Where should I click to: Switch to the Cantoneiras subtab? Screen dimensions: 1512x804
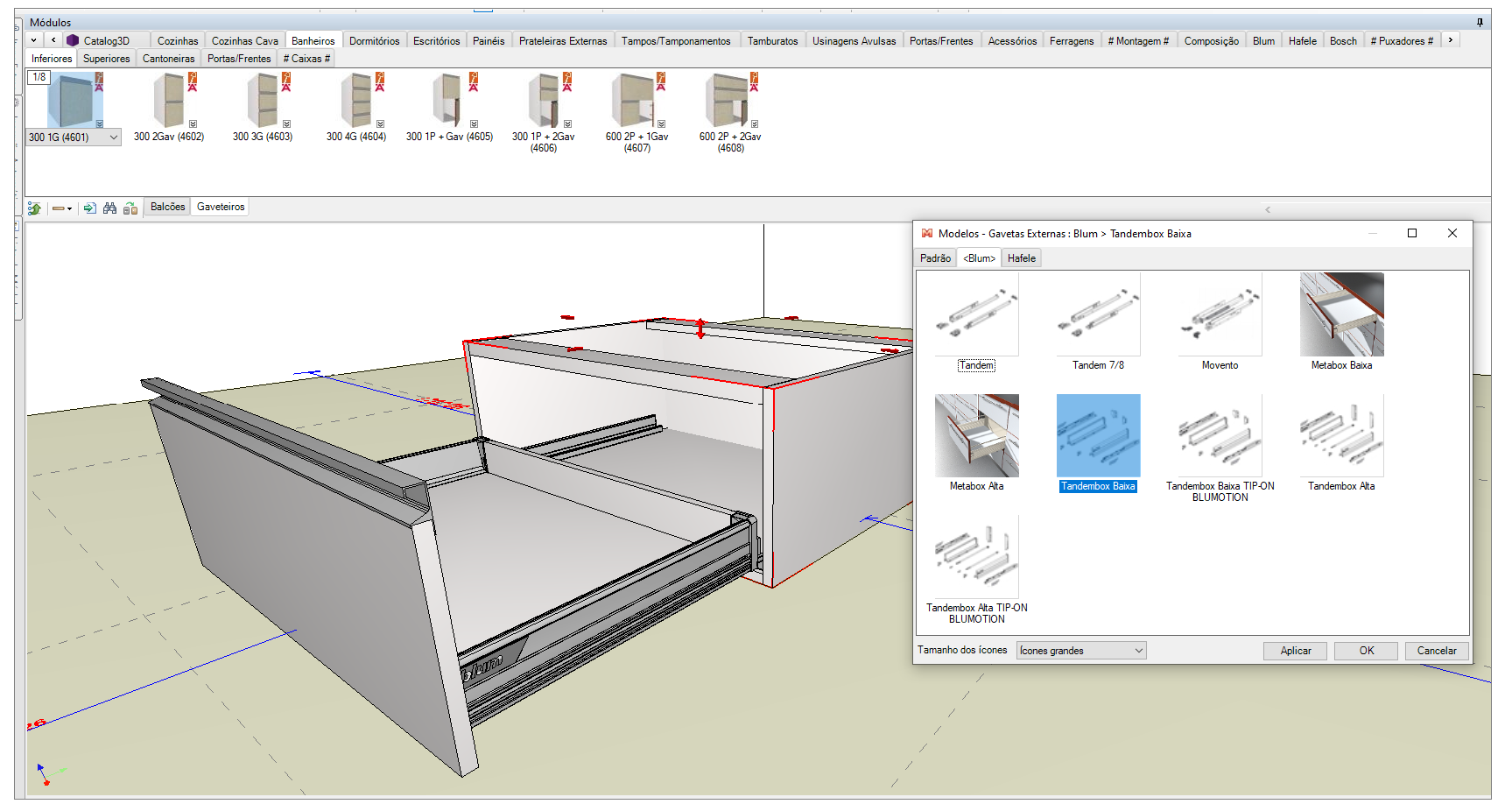click(169, 59)
